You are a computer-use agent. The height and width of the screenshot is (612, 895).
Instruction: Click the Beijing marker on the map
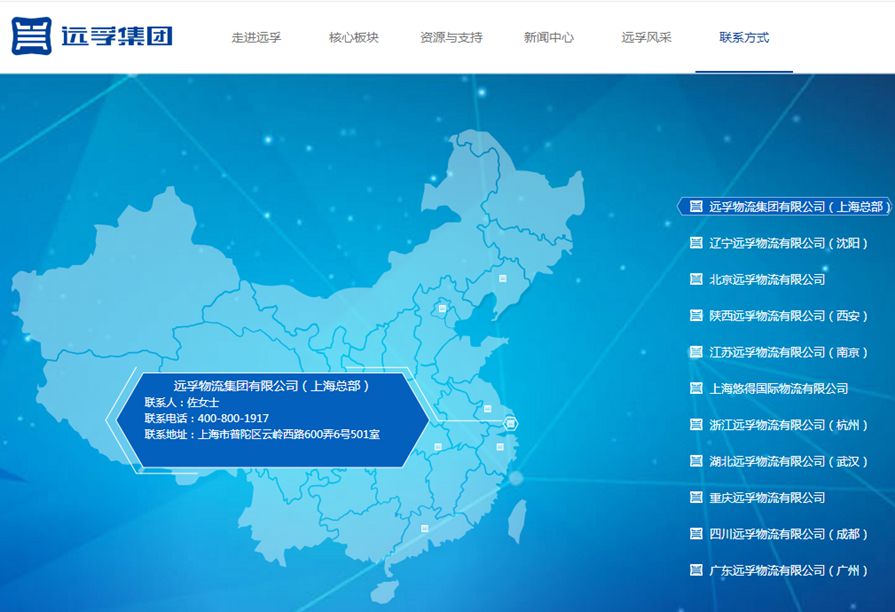click(x=442, y=309)
